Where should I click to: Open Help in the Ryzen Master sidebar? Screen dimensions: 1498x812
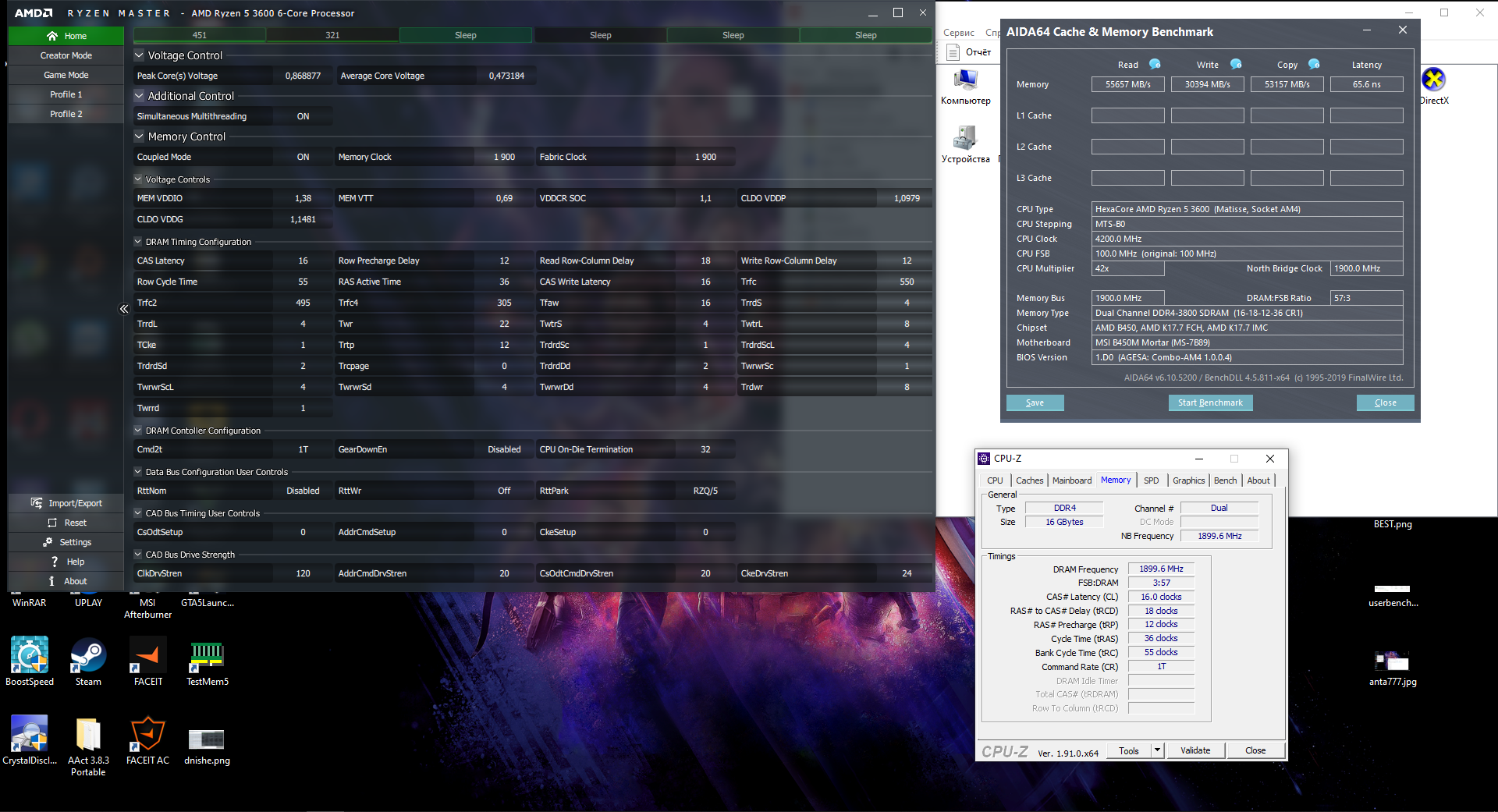coord(66,562)
